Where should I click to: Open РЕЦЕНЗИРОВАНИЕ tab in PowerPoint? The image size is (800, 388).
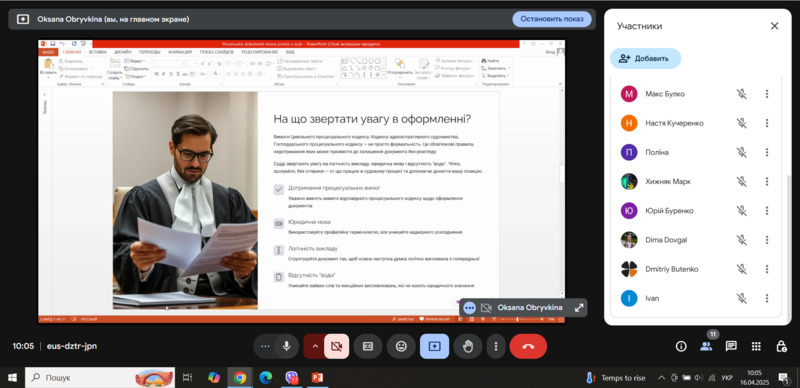coord(260,52)
